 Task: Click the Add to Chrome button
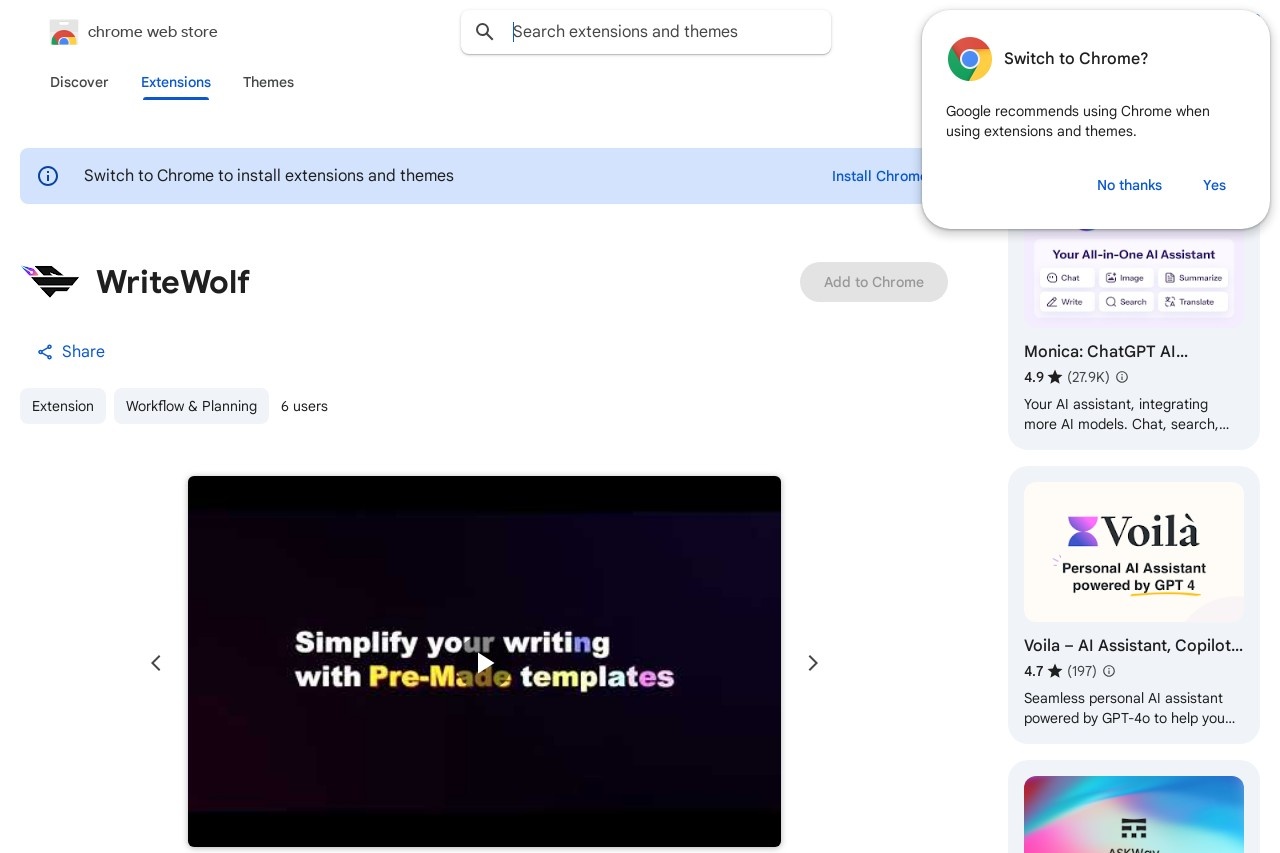coord(874,282)
